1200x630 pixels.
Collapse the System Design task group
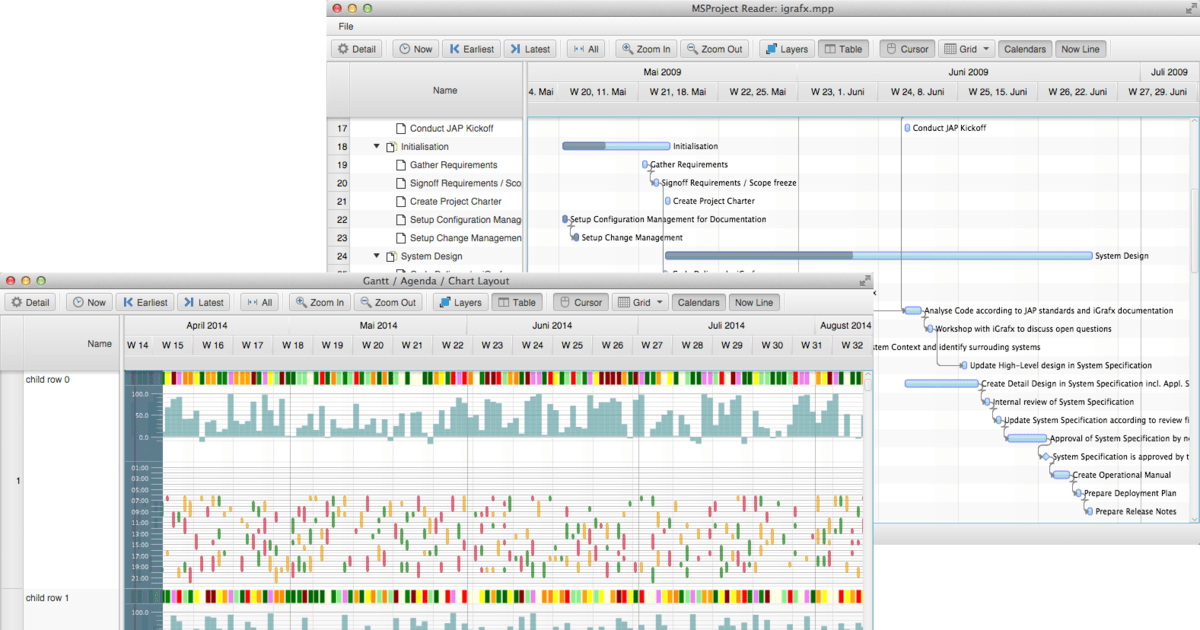(375, 256)
